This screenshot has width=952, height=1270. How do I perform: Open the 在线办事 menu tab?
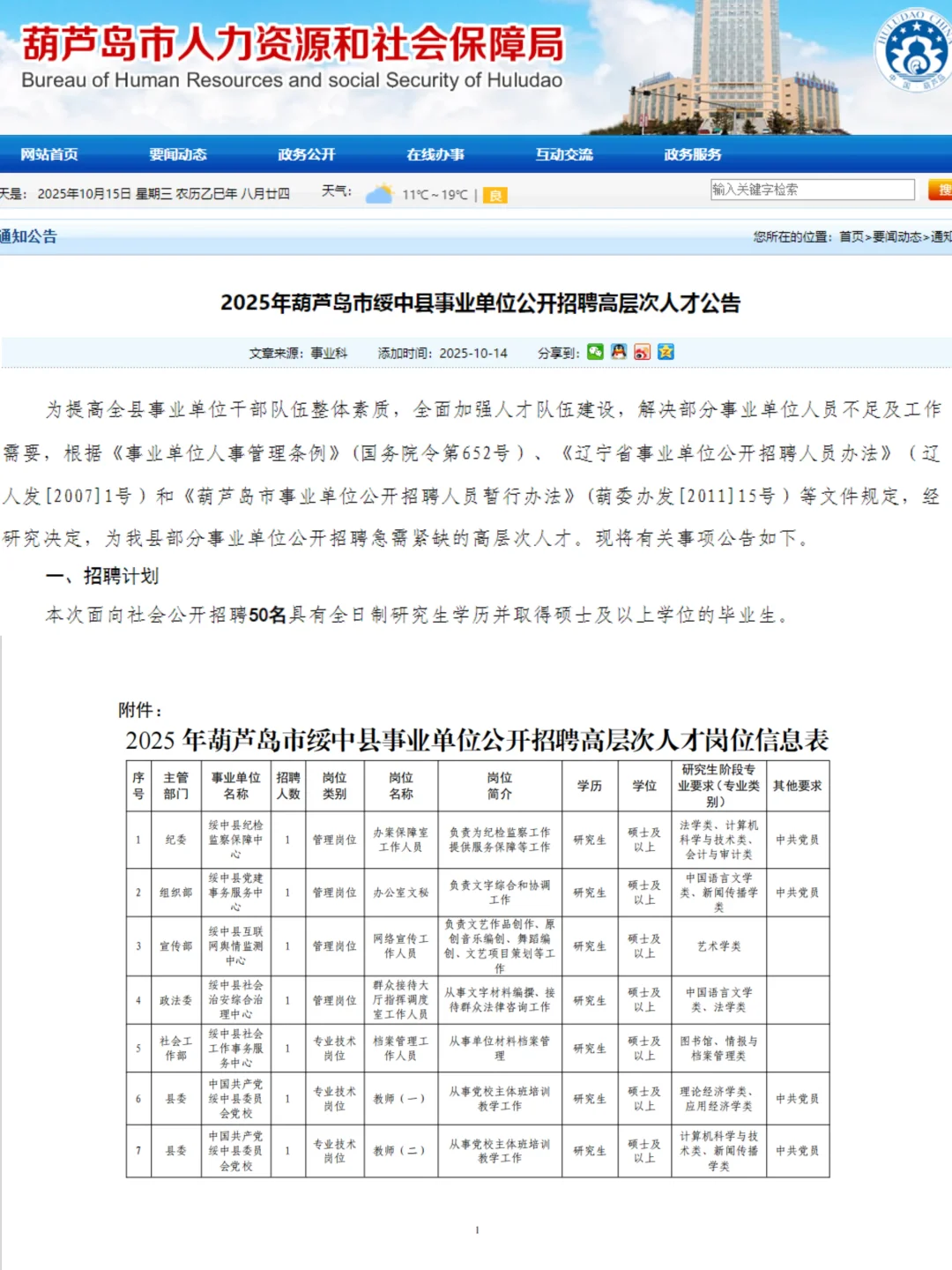click(435, 154)
